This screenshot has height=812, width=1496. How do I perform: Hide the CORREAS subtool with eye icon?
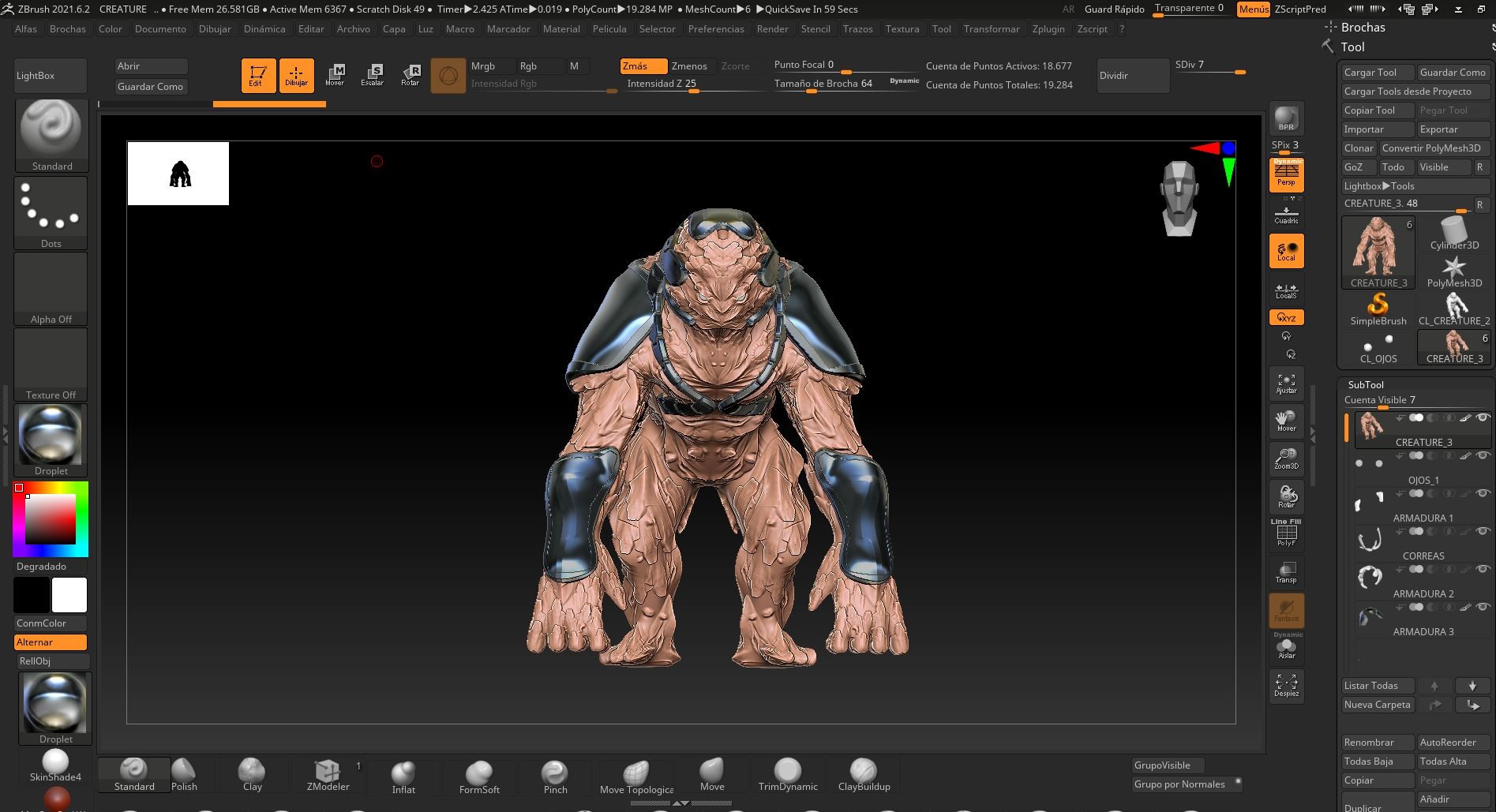1482,531
